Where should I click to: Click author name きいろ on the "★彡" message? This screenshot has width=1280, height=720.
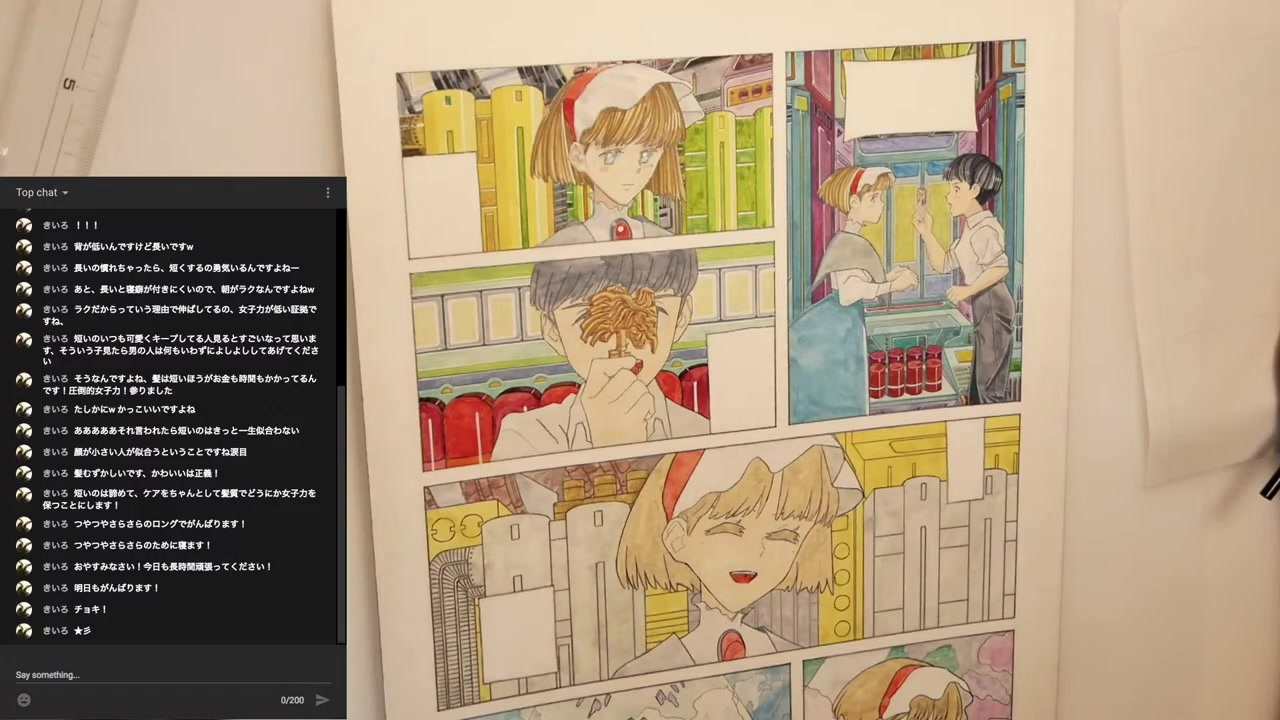pyautogui.click(x=55, y=631)
